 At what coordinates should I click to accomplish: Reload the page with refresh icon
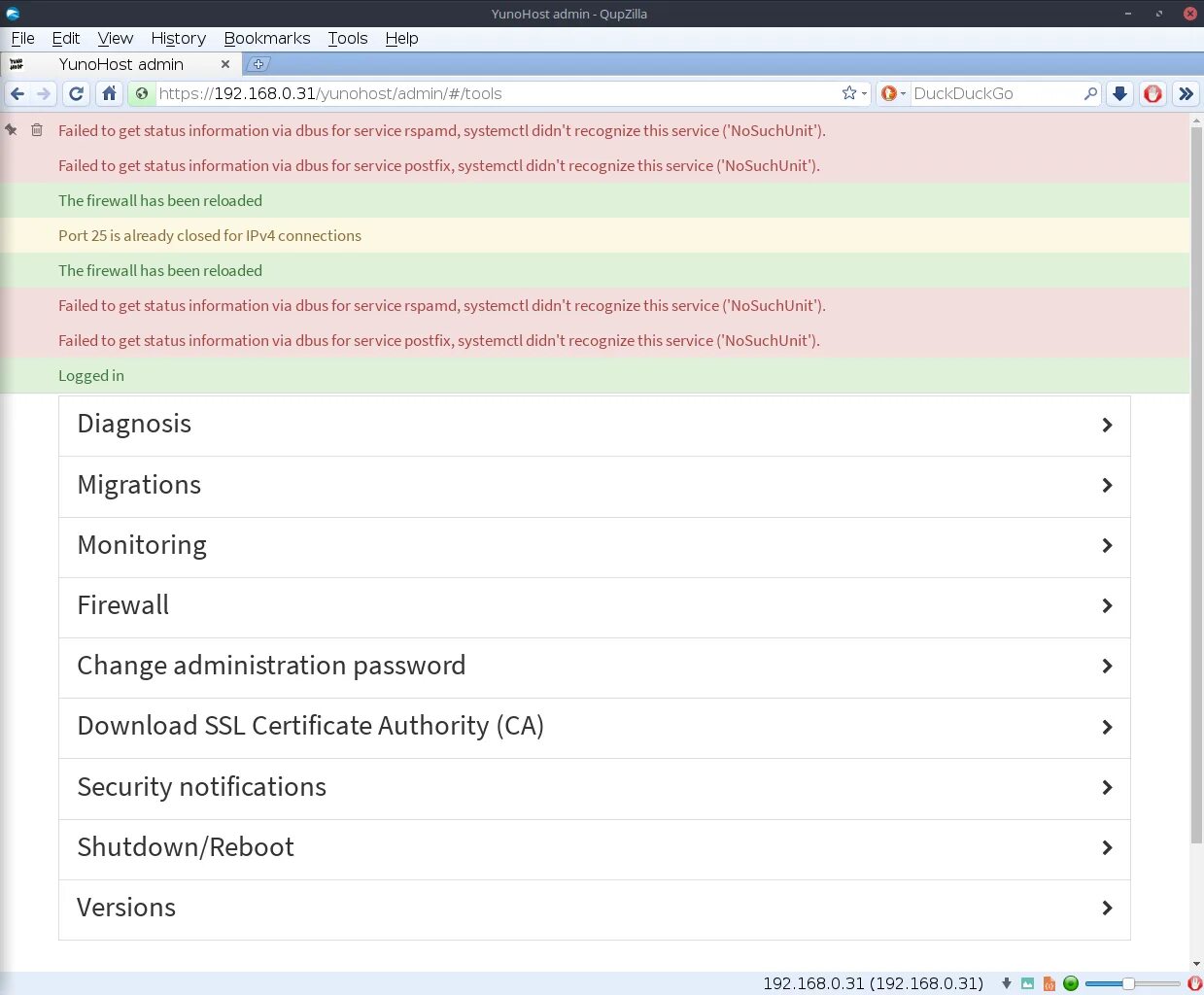coord(76,93)
